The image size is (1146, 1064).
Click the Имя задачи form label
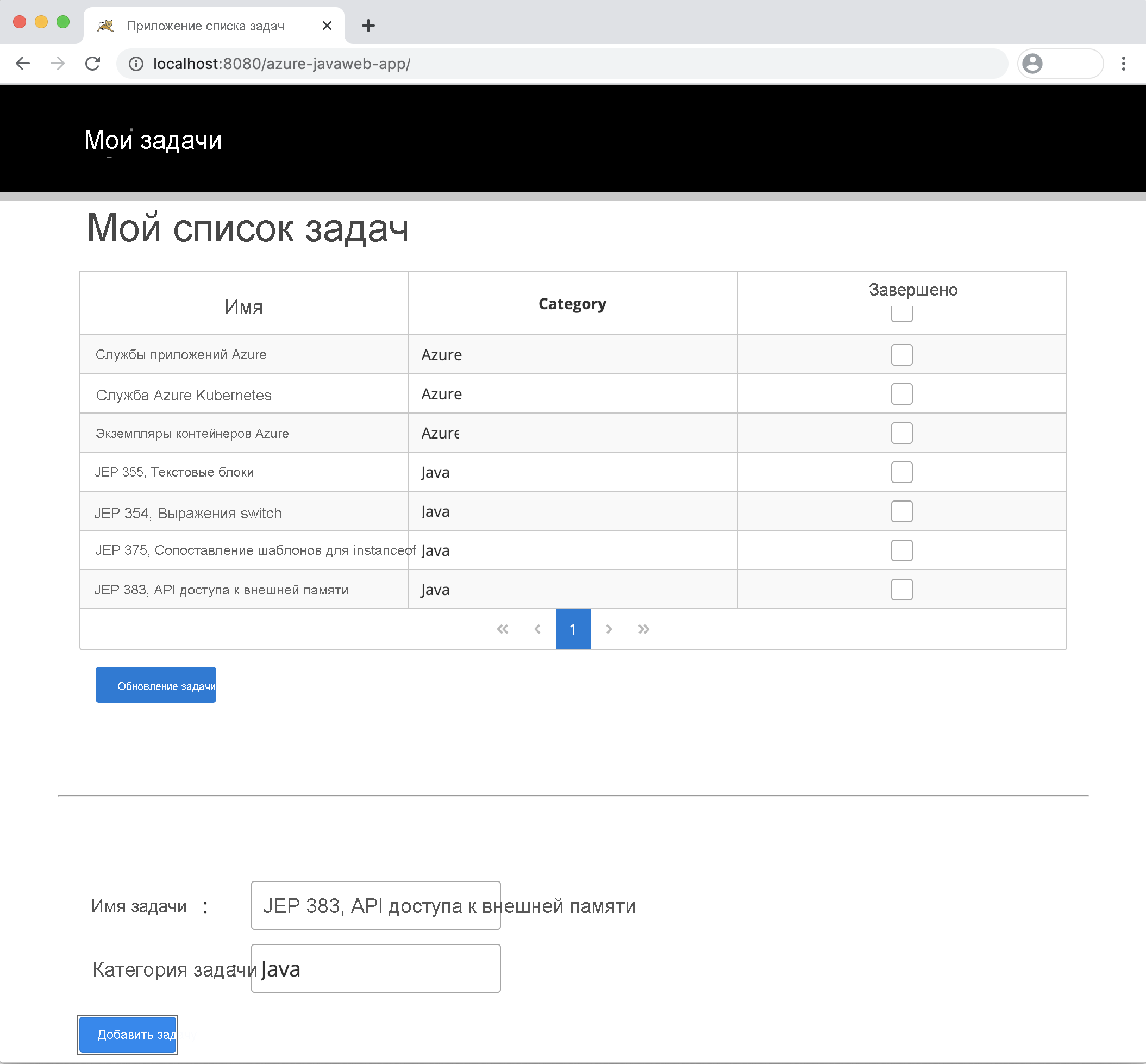(139, 906)
